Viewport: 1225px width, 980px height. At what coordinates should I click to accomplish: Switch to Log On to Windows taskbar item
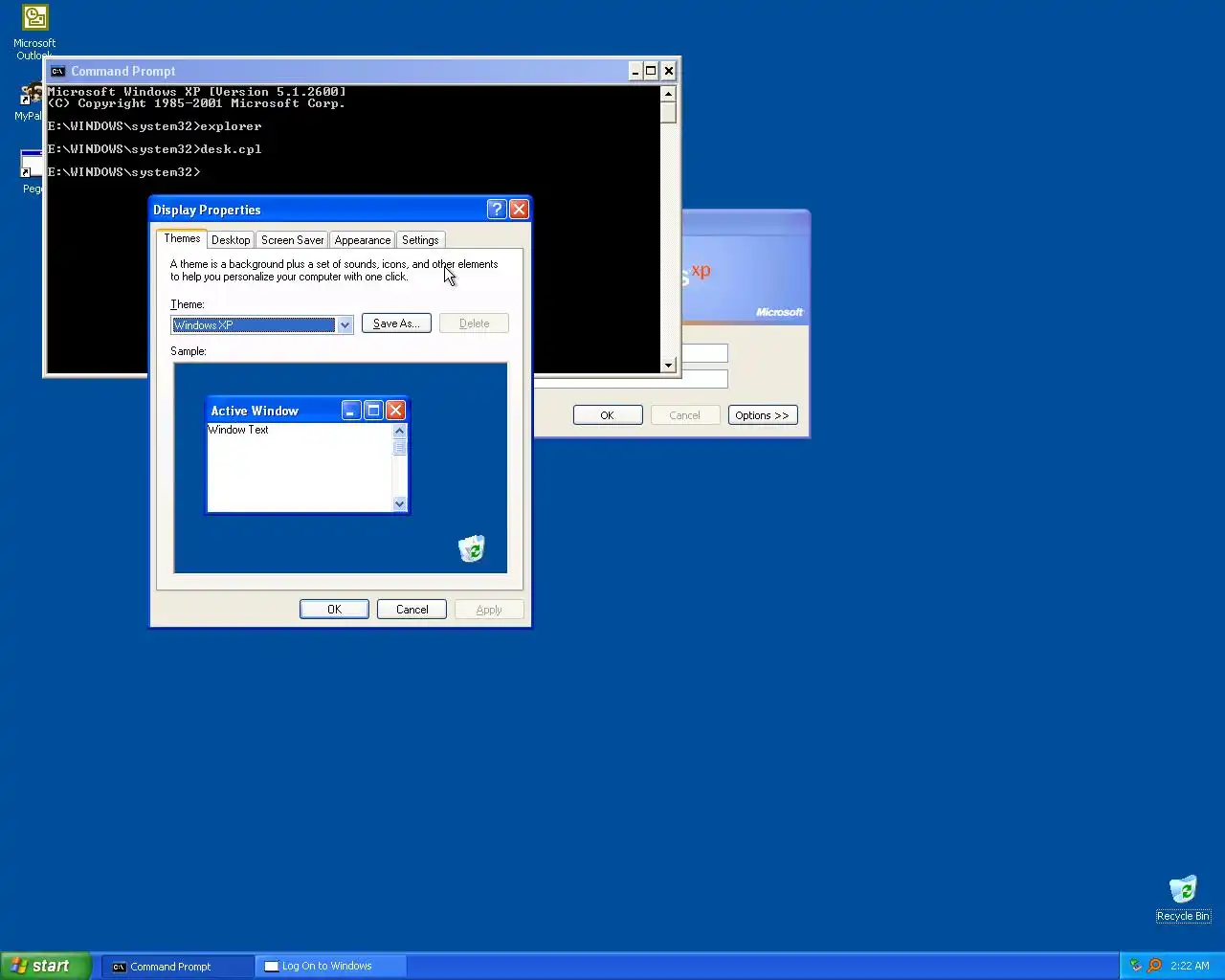click(331, 967)
